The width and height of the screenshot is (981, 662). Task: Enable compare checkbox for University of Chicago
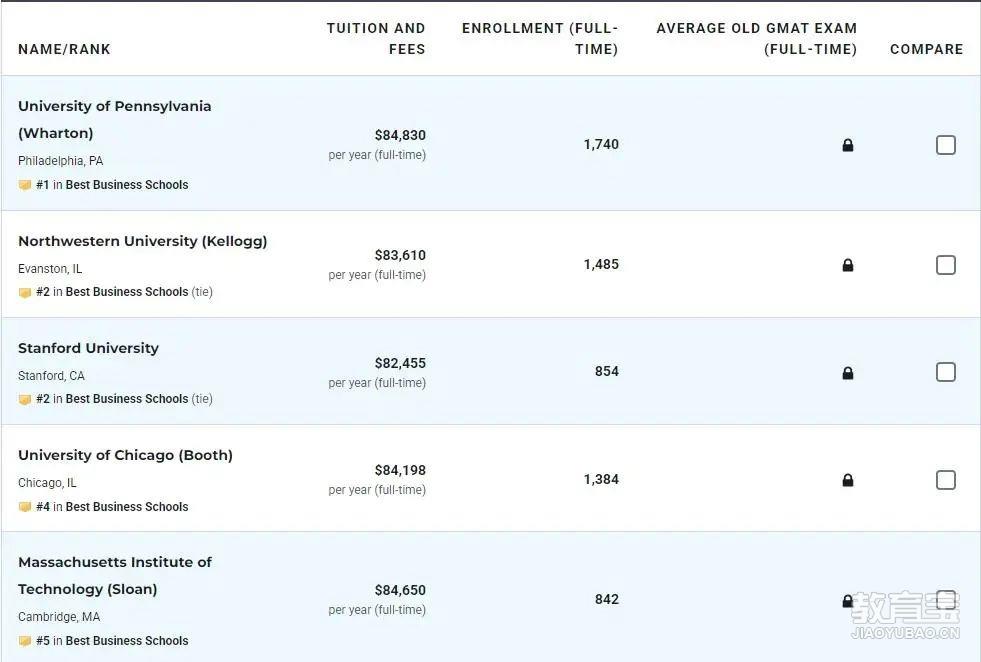pos(945,480)
